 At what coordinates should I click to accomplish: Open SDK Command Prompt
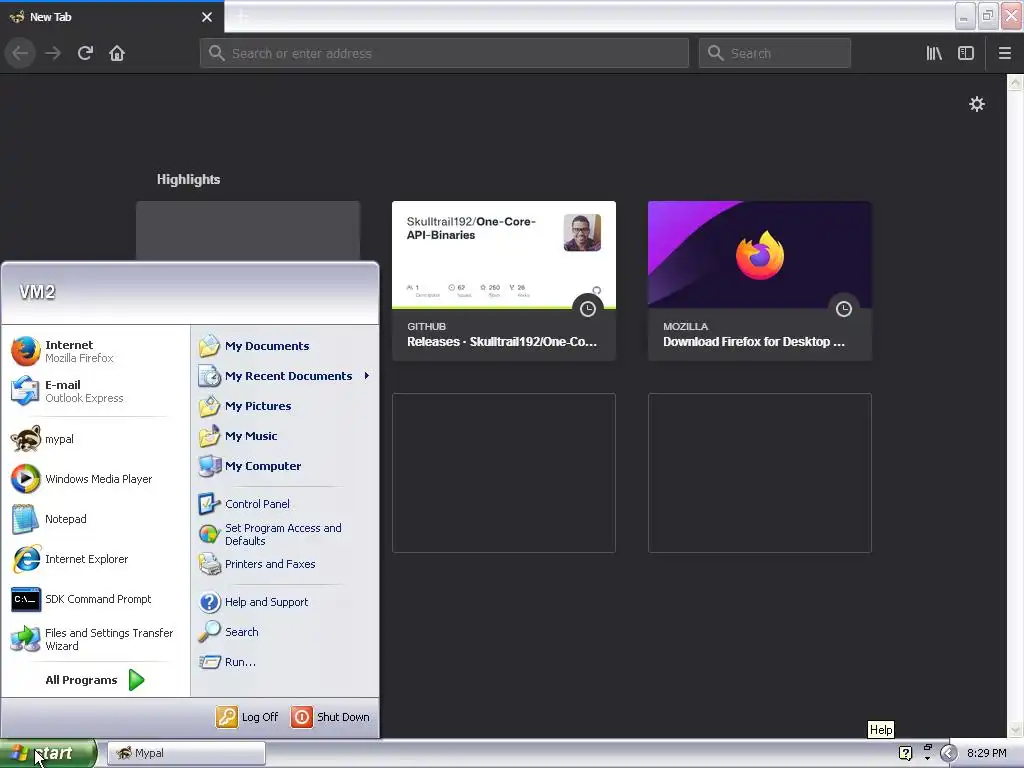point(95,599)
